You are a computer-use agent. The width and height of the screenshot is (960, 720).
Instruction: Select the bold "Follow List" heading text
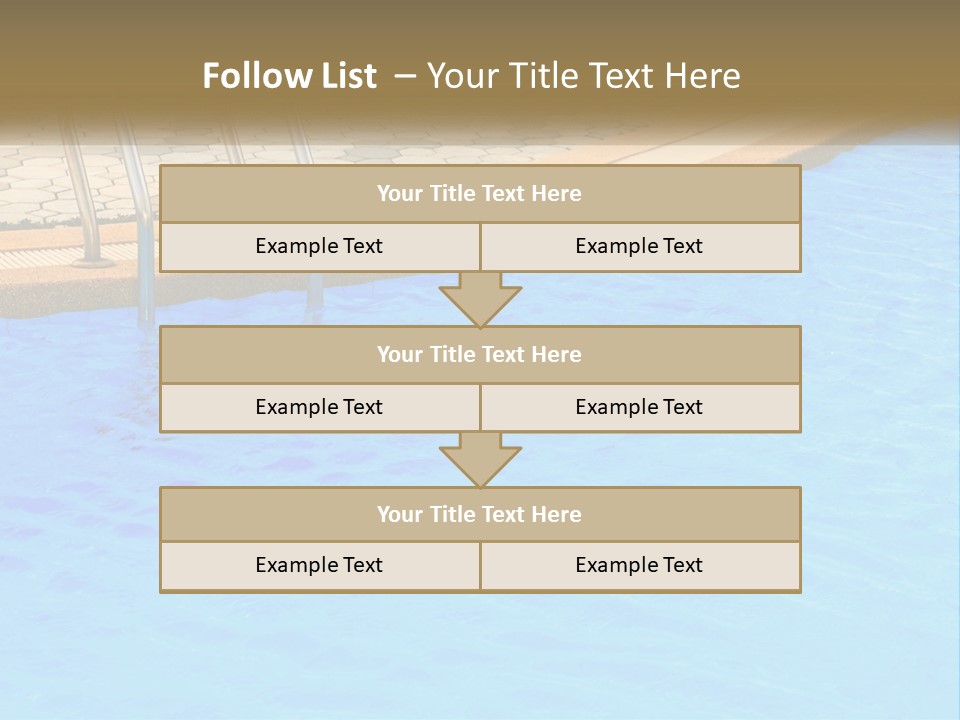pyautogui.click(x=290, y=76)
